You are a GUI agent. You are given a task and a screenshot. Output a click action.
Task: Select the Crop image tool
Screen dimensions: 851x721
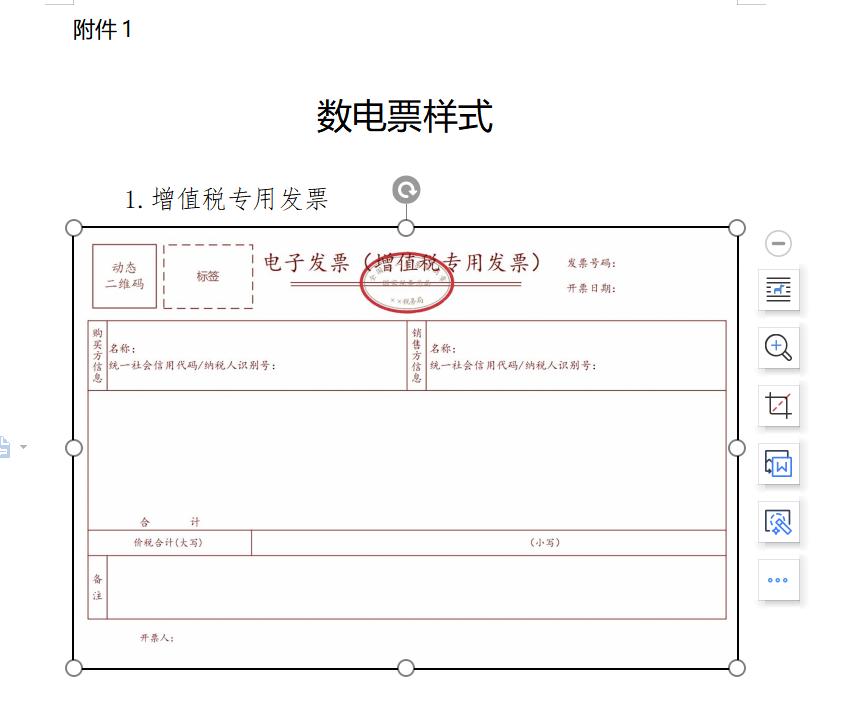point(778,405)
